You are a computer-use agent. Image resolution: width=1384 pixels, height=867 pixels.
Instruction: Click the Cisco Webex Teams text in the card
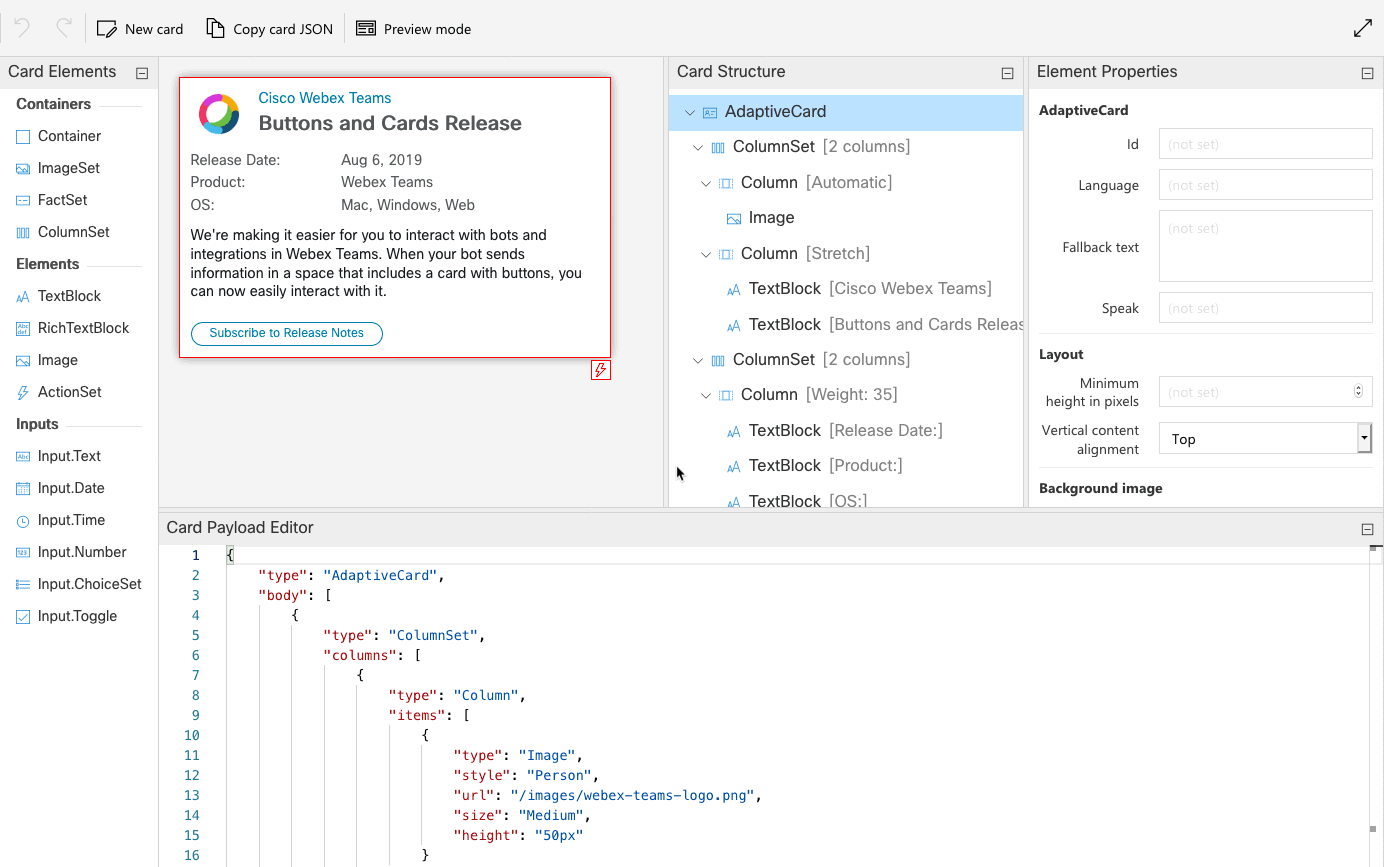point(325,98)
